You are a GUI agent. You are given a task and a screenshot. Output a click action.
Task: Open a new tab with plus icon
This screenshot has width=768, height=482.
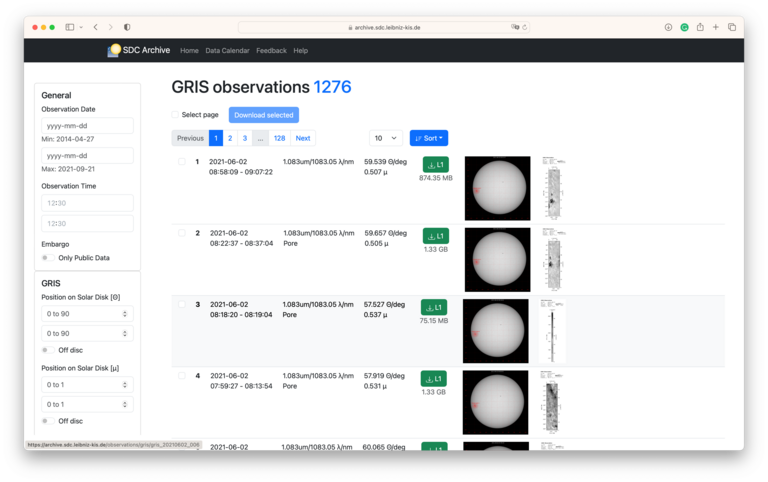716,27
